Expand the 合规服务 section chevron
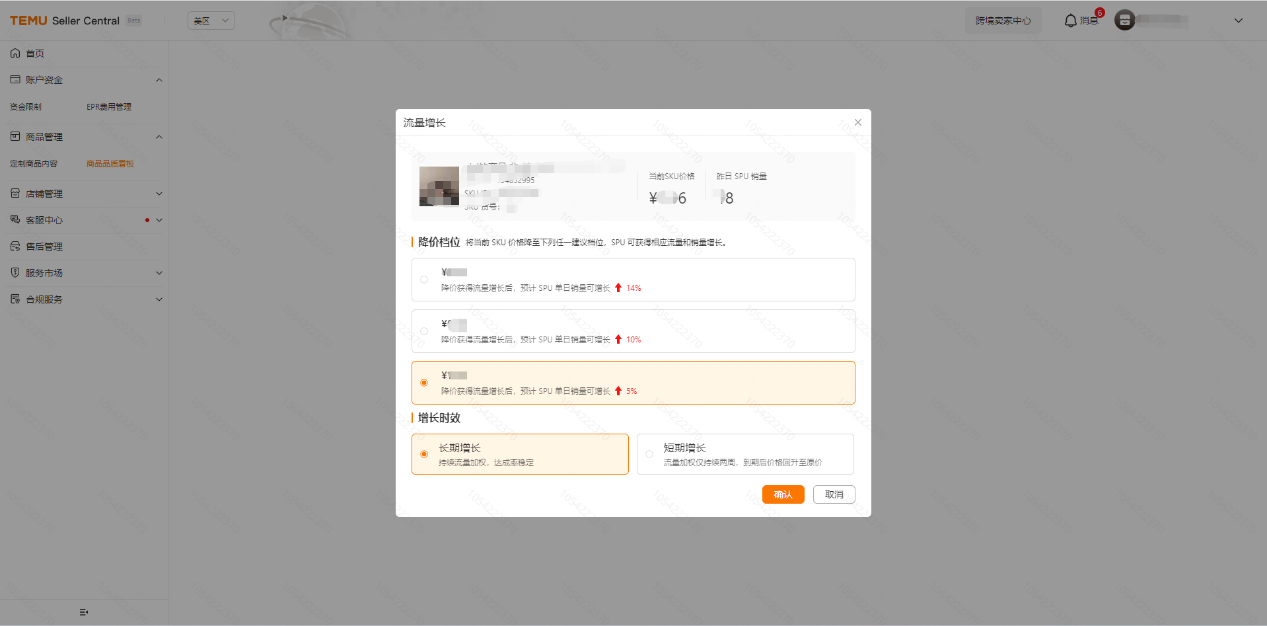Viewport: 1267px width, 626px height. point(159,299)
